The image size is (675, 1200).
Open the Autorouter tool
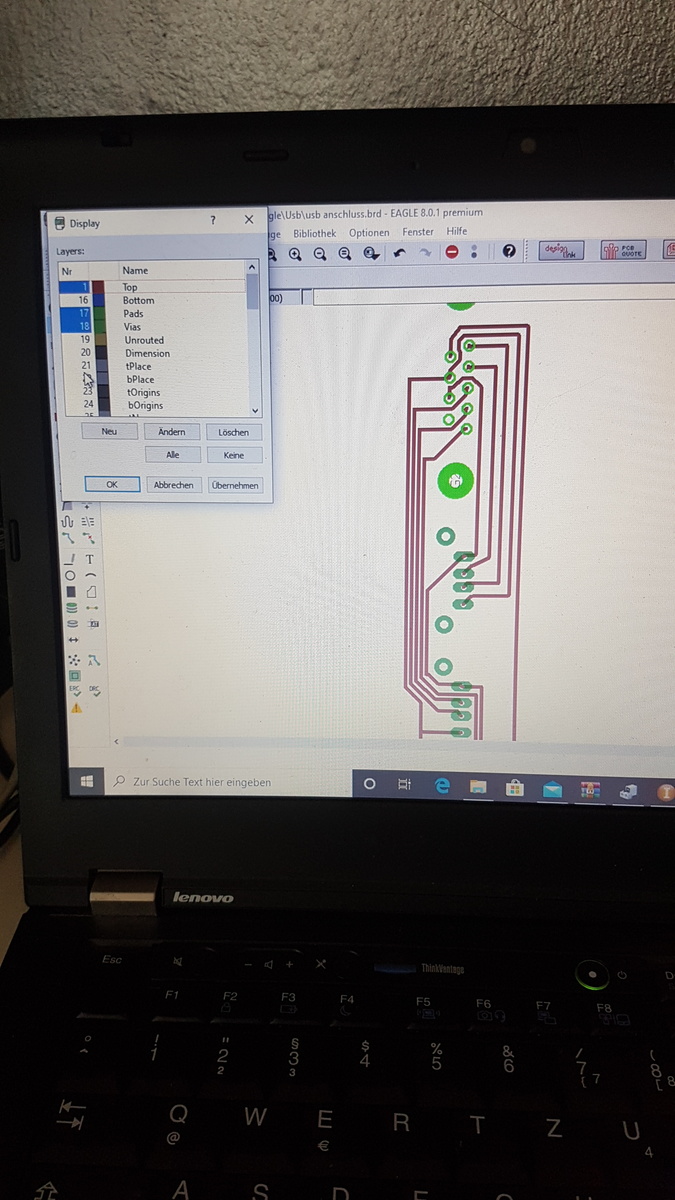click(x=94, y=660)
